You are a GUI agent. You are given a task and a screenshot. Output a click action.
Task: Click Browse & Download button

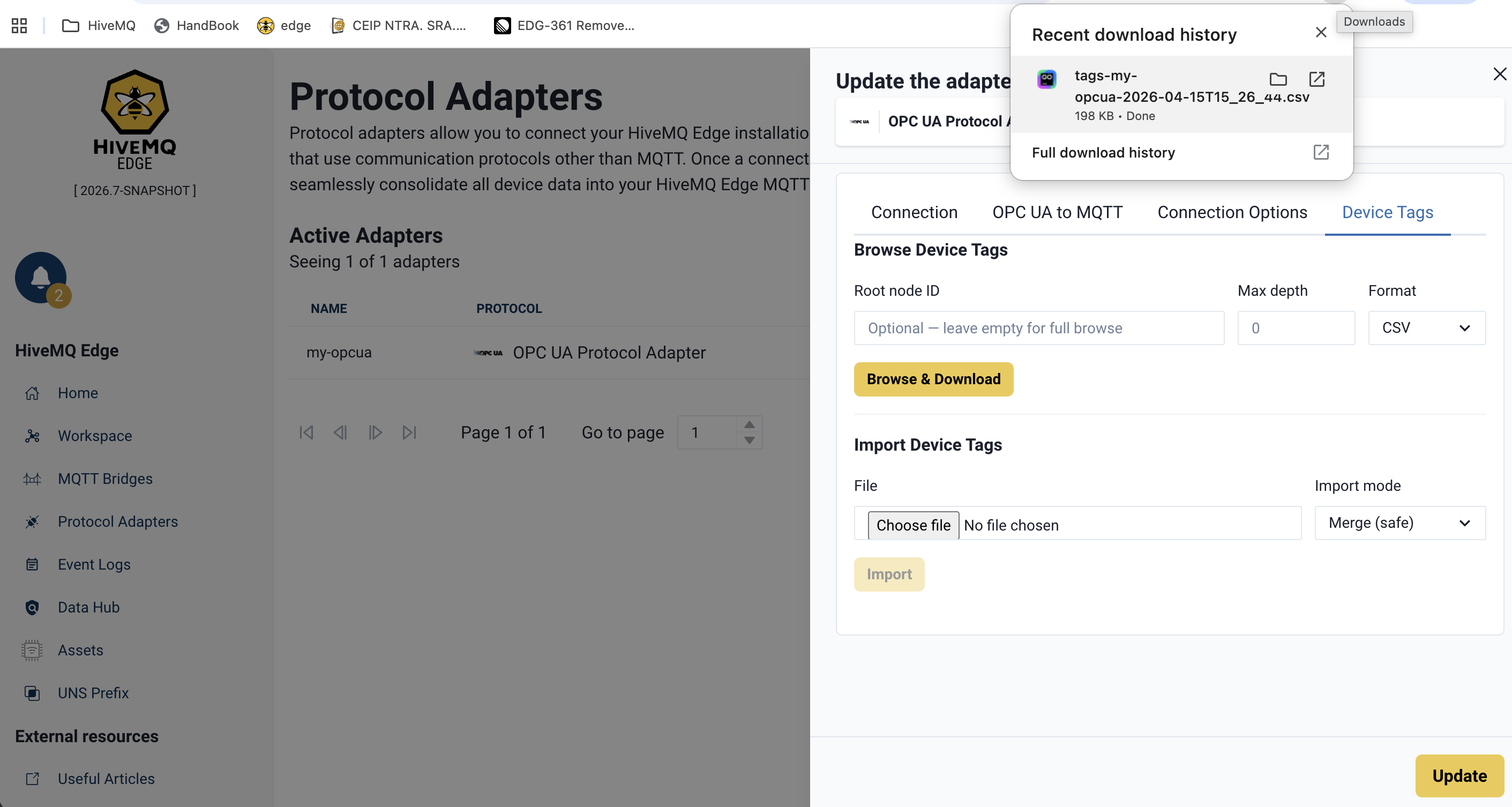coord(933,379)
